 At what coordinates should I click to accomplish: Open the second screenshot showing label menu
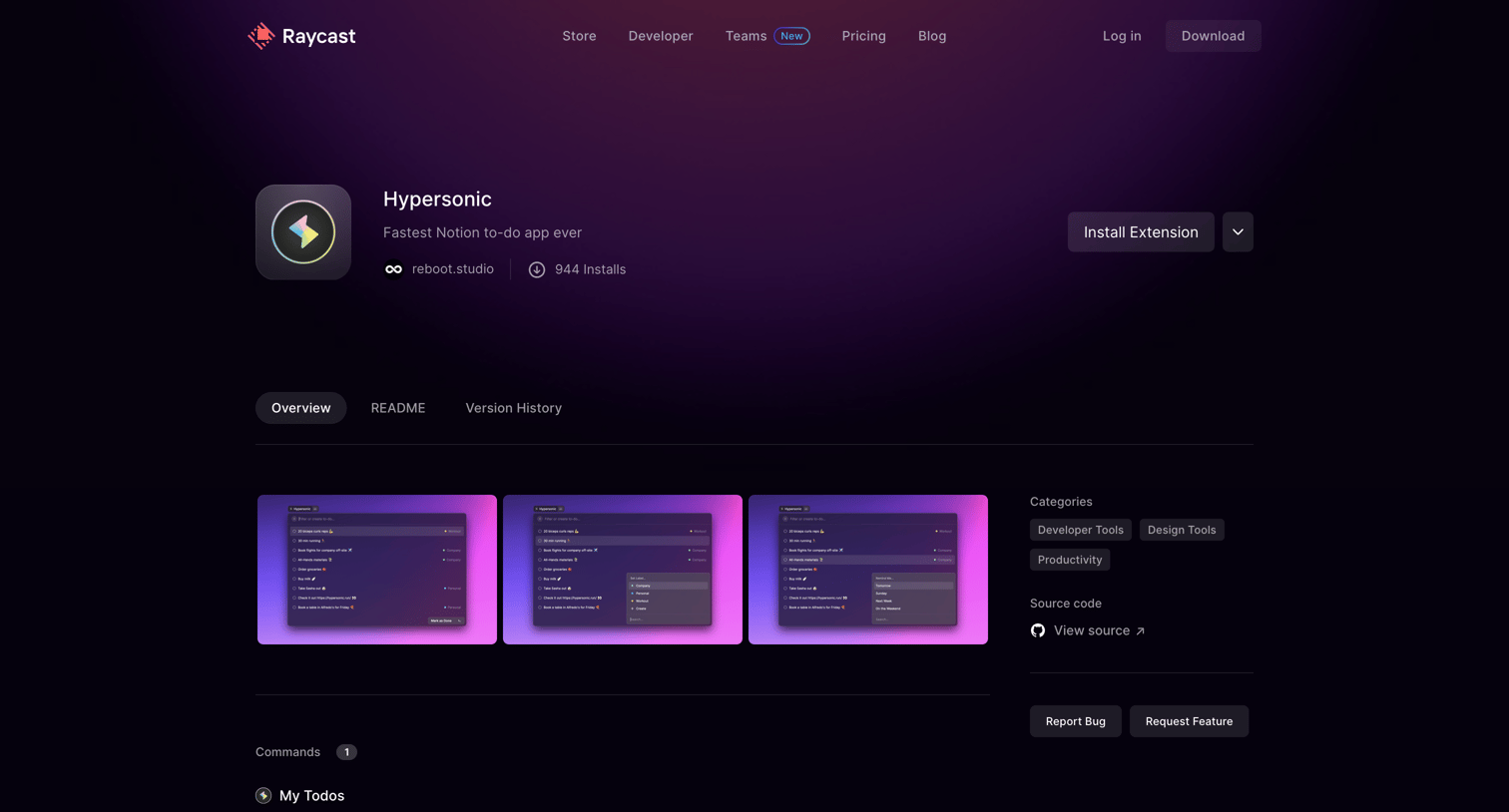[x=623, y=570]
